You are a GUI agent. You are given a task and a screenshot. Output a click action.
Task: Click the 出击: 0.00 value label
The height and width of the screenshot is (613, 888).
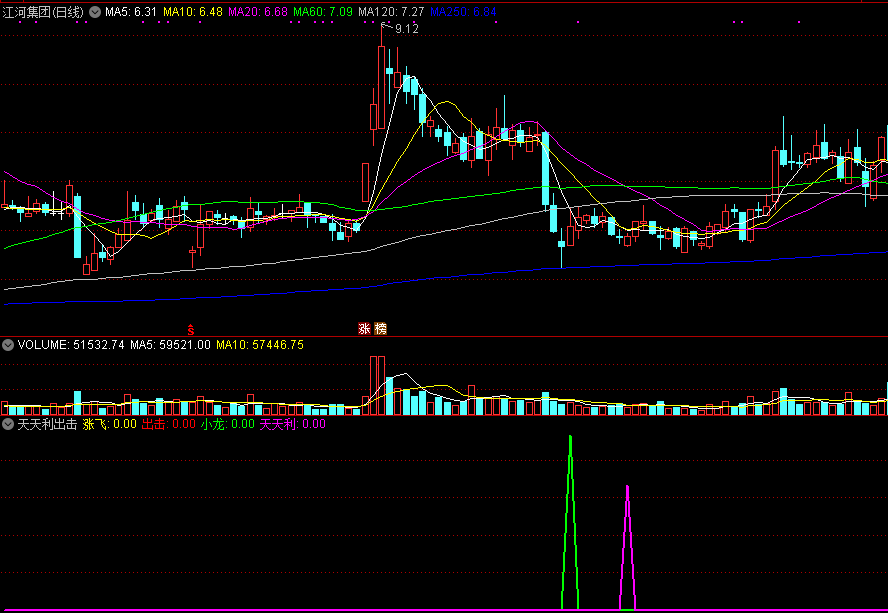coord(168,424)
